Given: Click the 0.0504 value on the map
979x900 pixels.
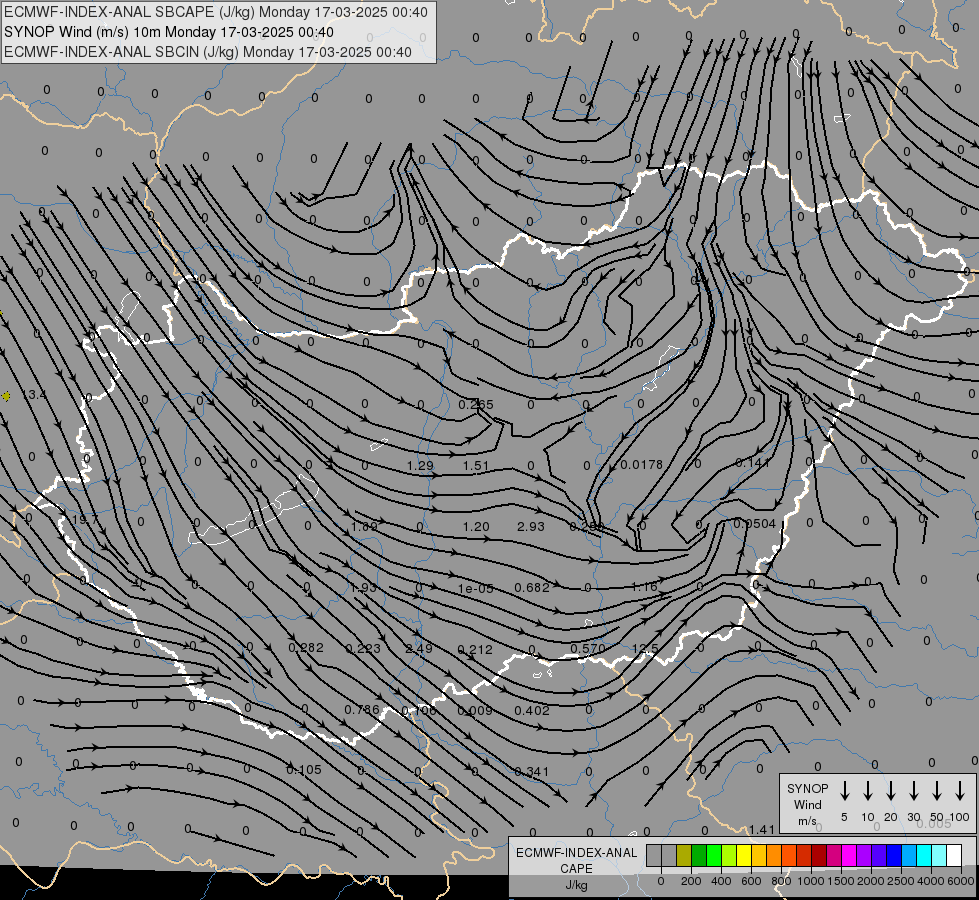Looking at the screenshot, I should point(754,524).
